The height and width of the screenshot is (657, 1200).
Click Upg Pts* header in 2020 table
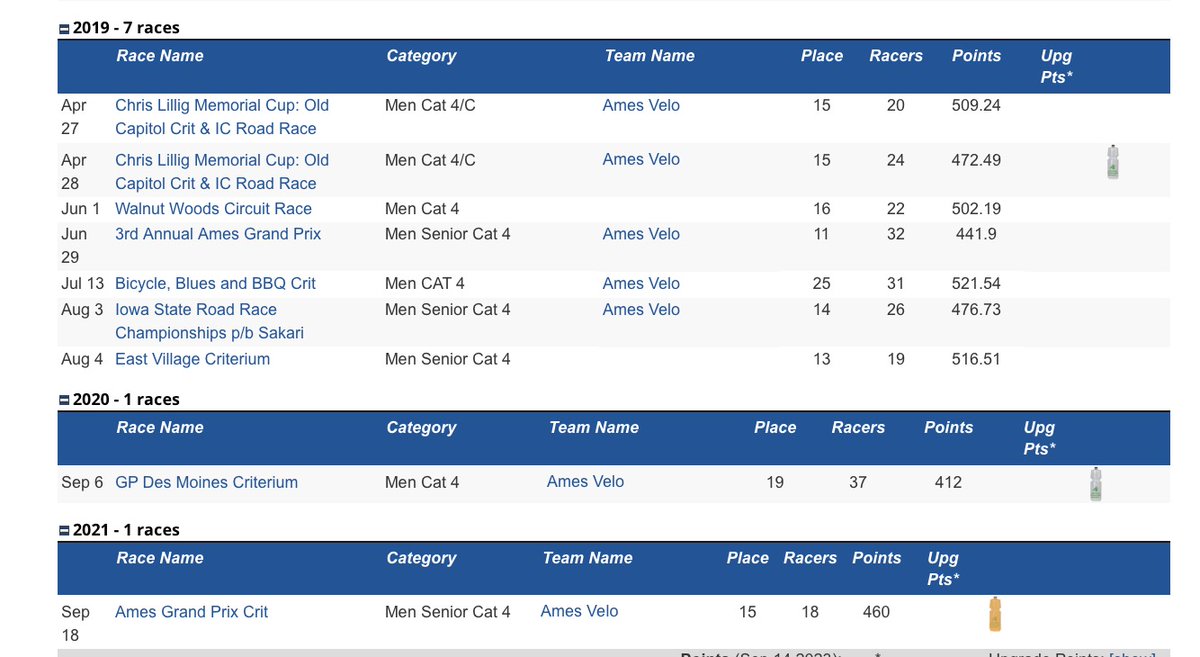tap(1040, 438)
